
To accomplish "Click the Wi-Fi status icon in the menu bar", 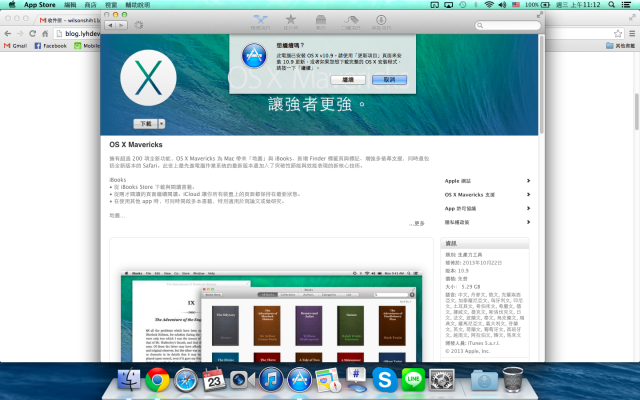I will (x=489, y=5).
